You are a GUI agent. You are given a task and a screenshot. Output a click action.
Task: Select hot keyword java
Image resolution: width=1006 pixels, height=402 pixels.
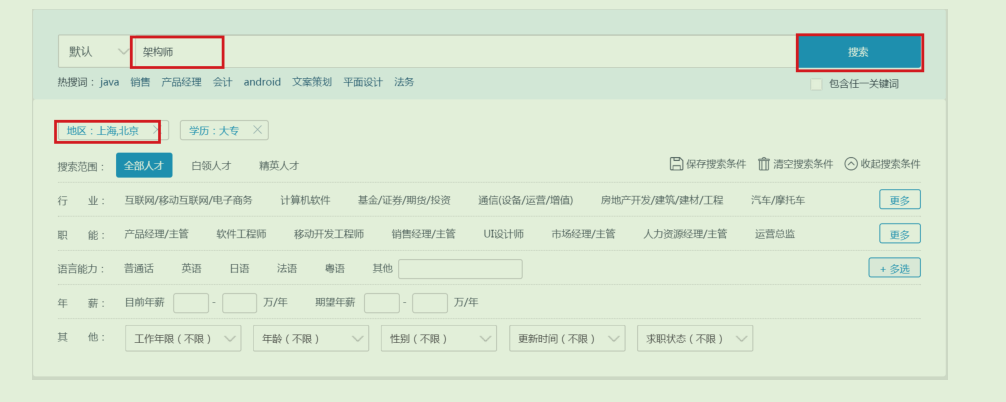pos(110,82)
